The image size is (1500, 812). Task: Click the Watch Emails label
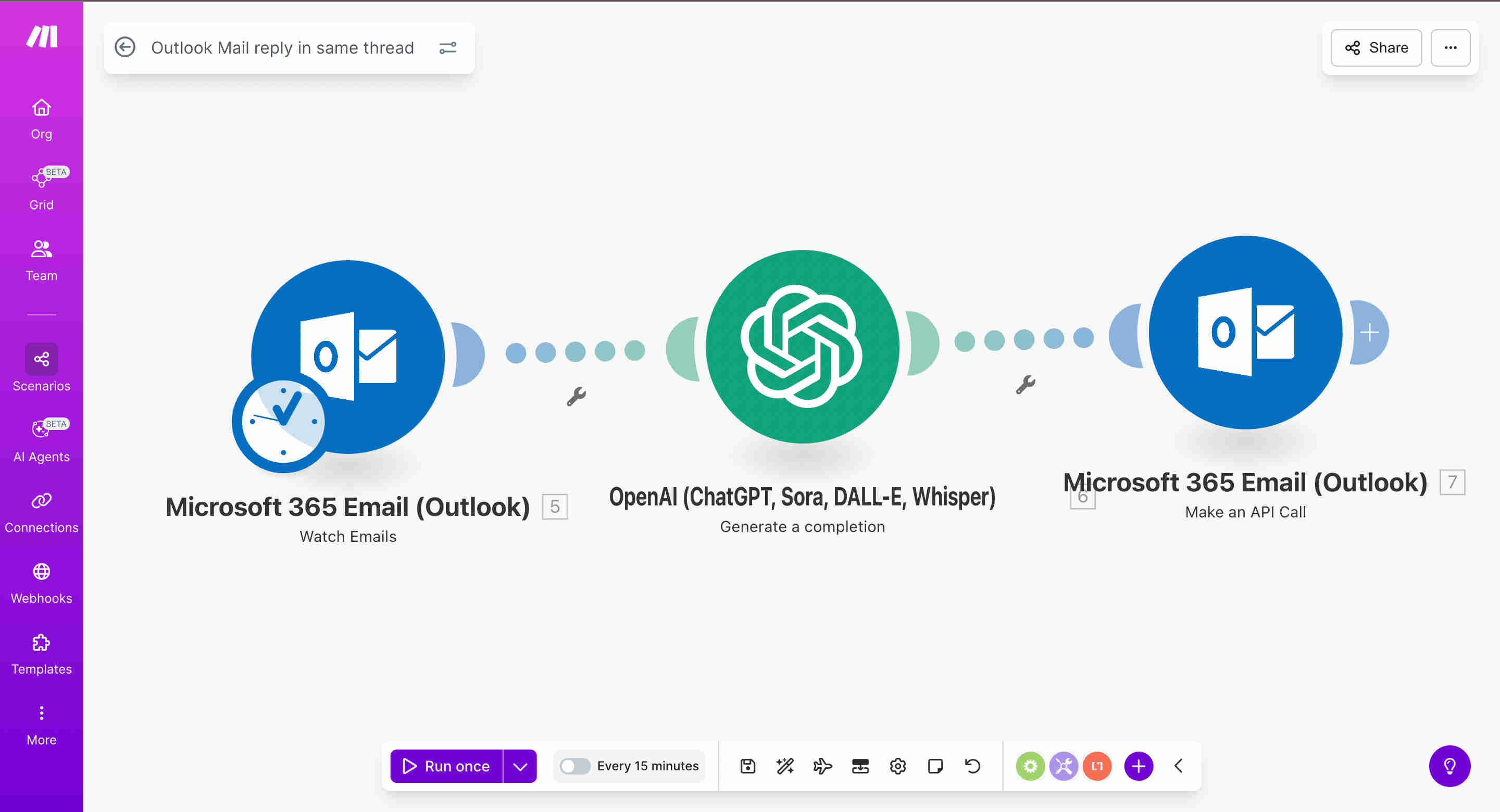(348, 537)
